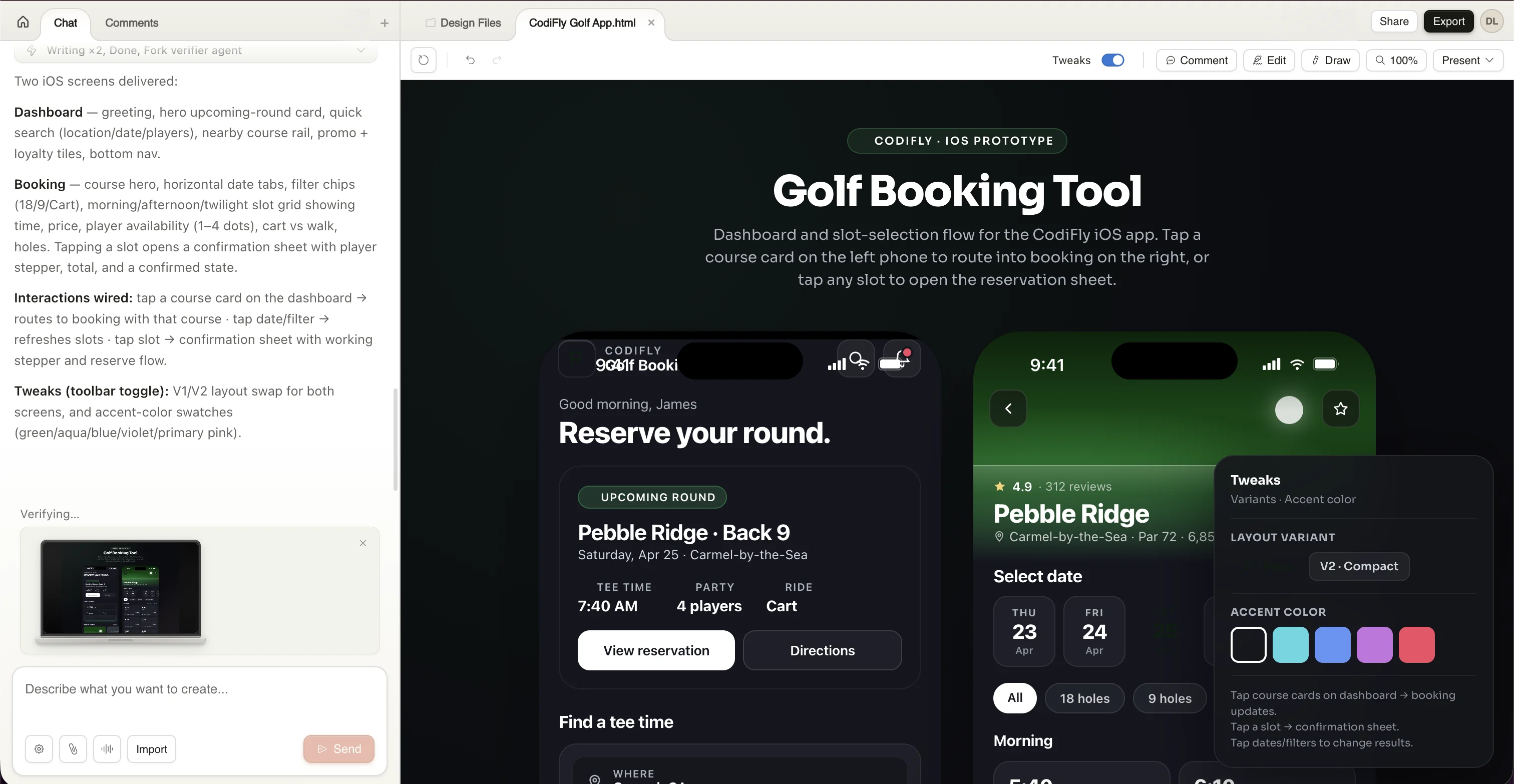This screenshot has height=784, width=1514.
Task: Open chat settings with the gear icon
Action: [38, 749]
